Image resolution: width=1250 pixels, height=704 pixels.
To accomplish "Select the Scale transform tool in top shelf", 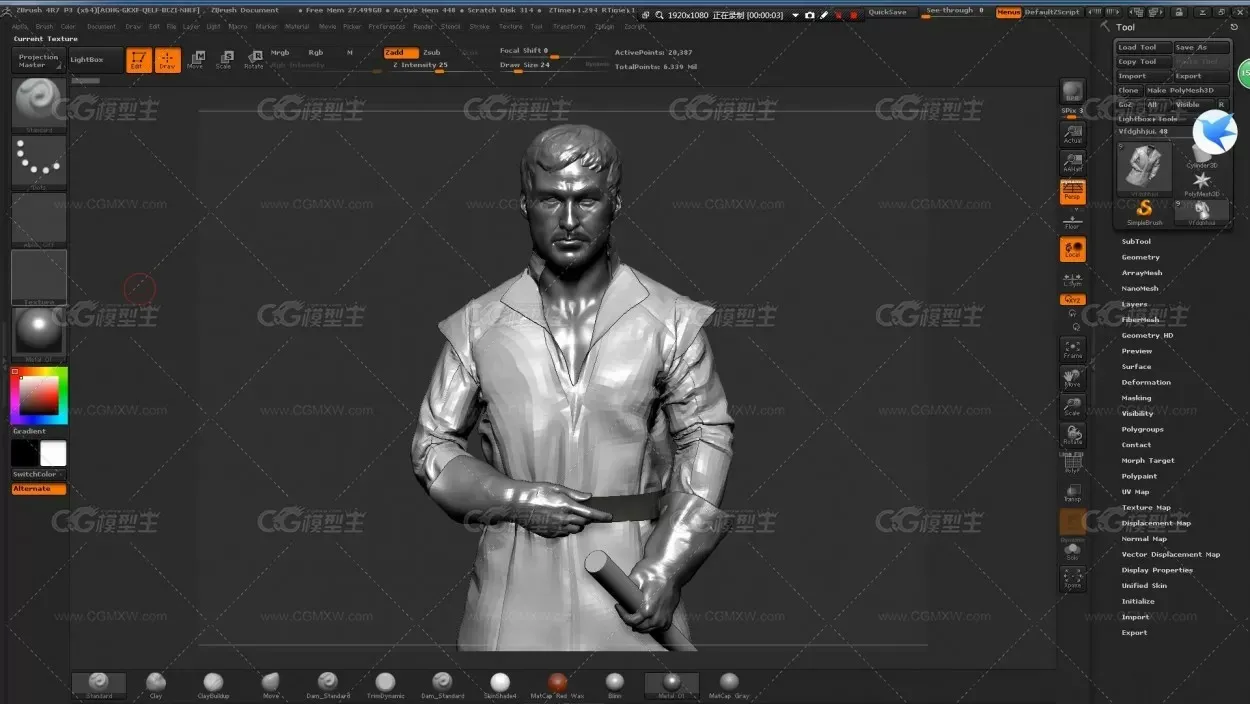I will (x=224, y=60).
